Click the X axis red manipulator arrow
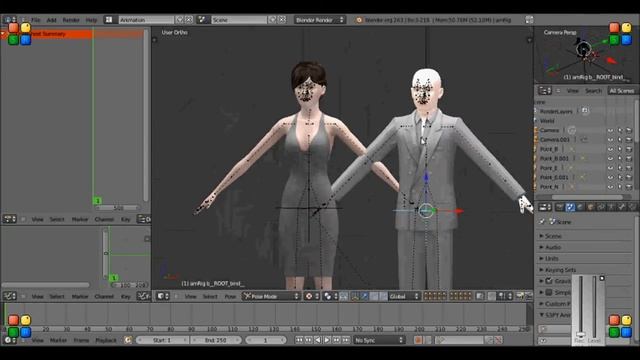The image size is (640, 360). coord(459,211)
